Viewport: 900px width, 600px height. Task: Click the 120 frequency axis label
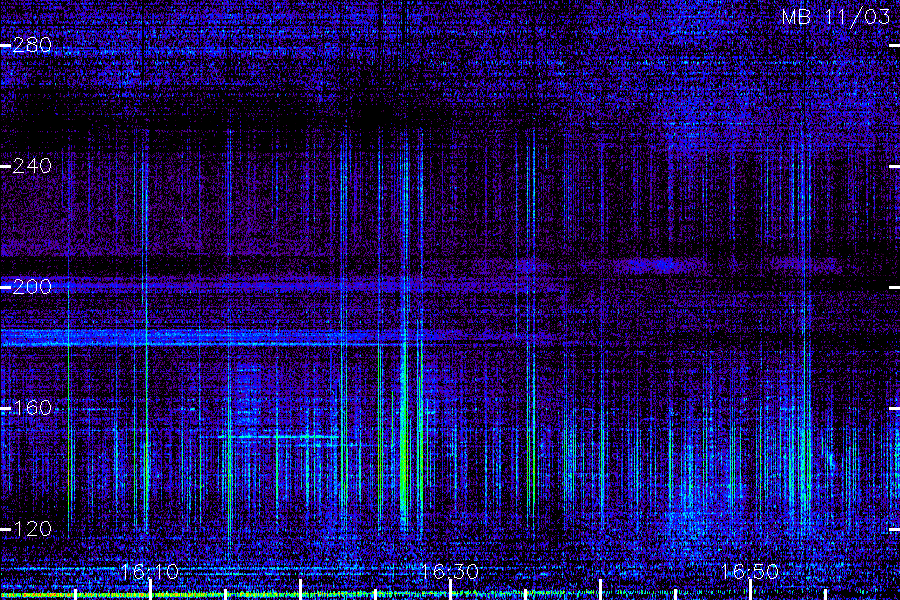[x=32, y=529]
